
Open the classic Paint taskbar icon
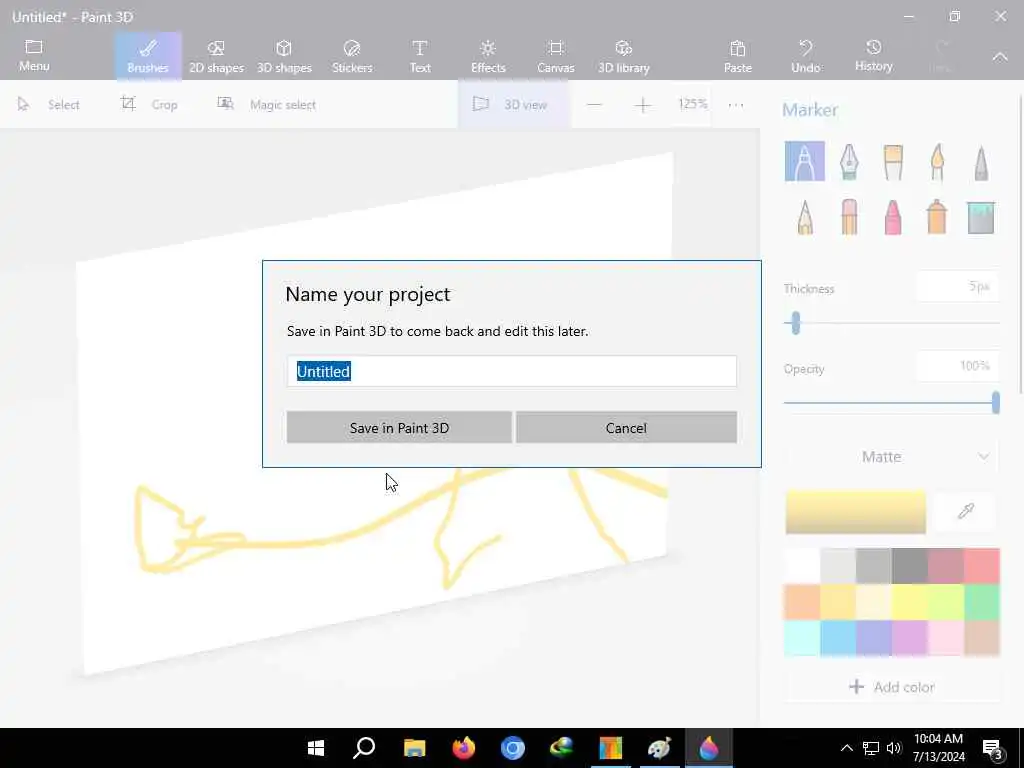click(659, 748)
